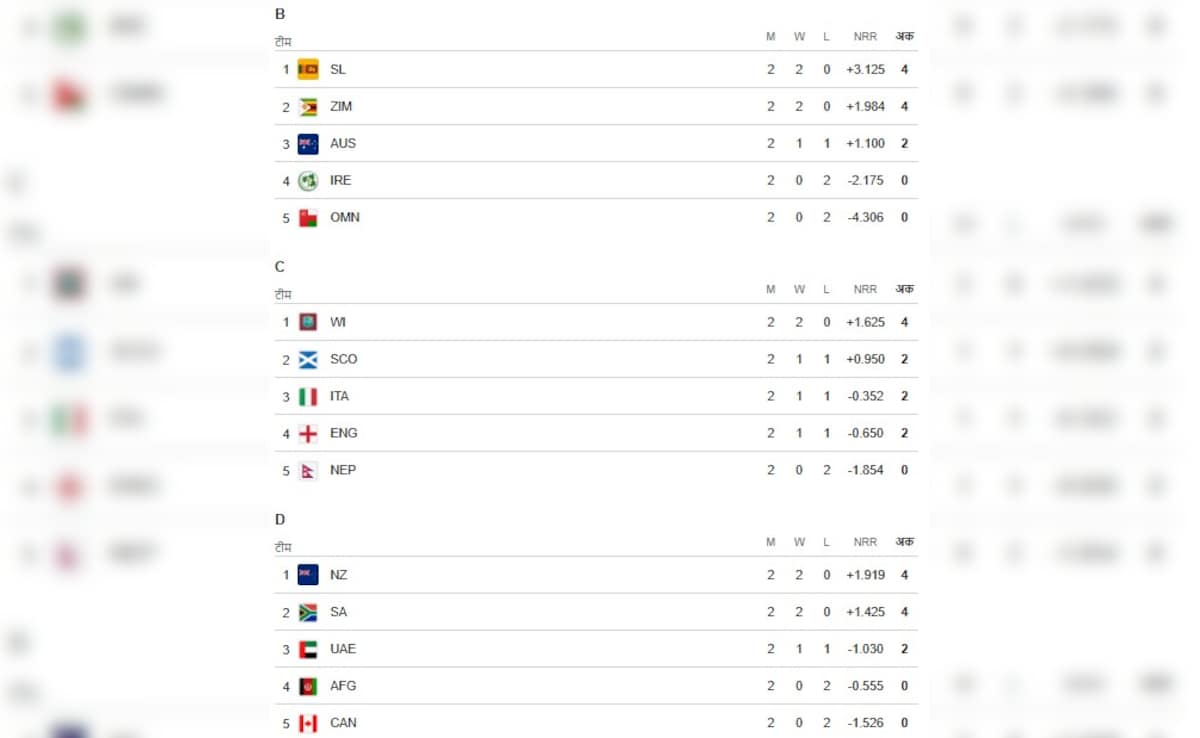This screenshot has height=738, width=1200.
Task: Click the Afghanistan flag icon
Action: click(x=308, y=686)
